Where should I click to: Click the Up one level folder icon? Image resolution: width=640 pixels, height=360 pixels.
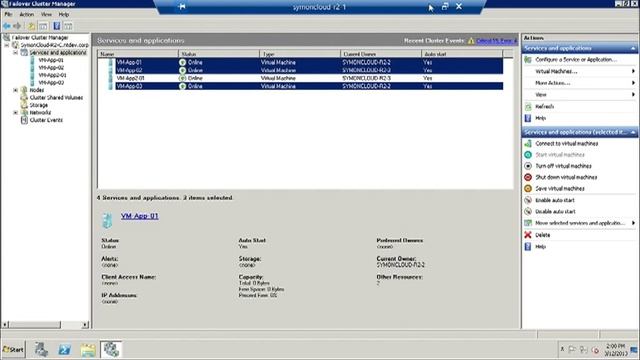(x=31, y=27)
